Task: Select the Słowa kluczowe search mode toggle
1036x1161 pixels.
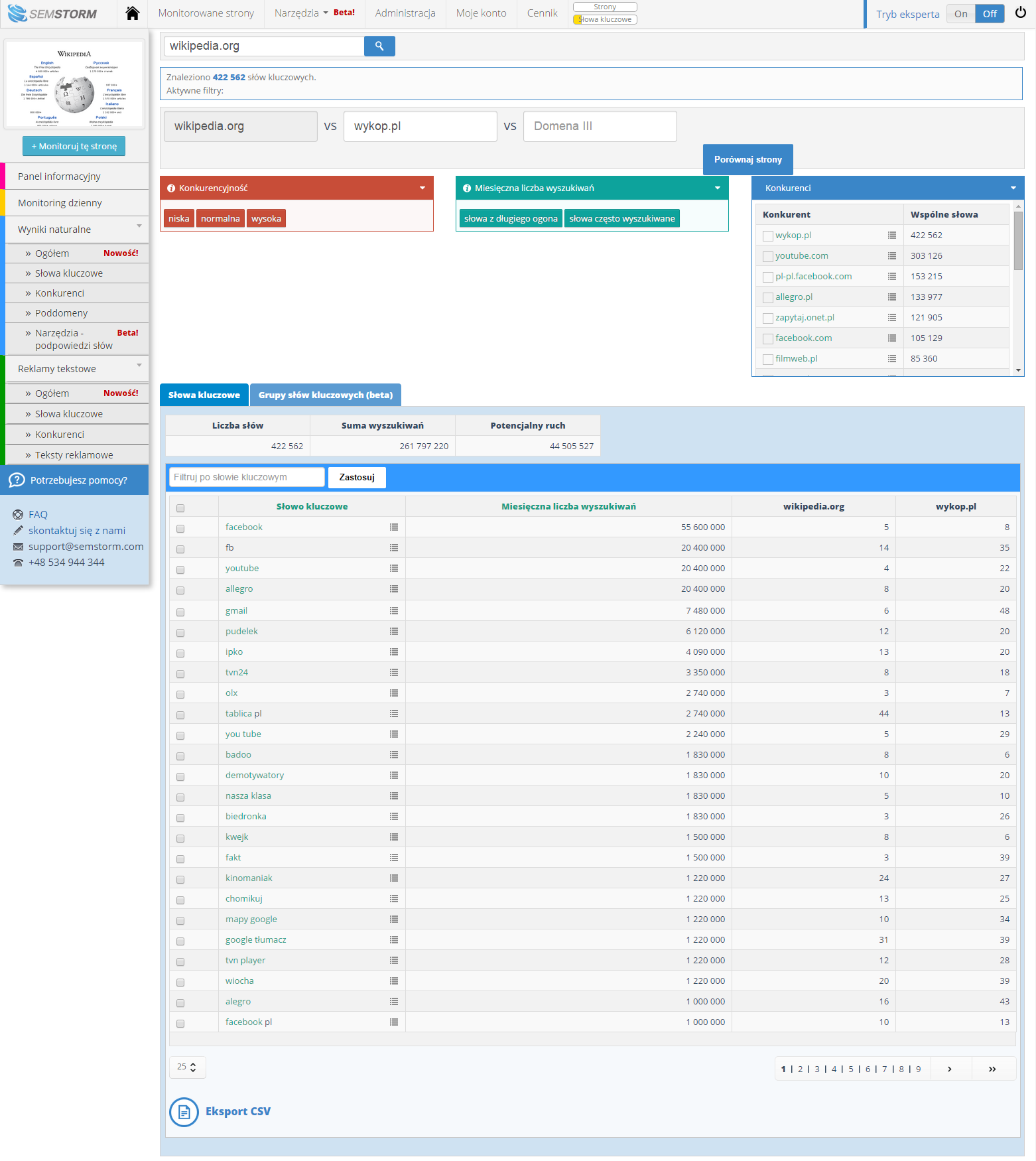Action: 605,19
